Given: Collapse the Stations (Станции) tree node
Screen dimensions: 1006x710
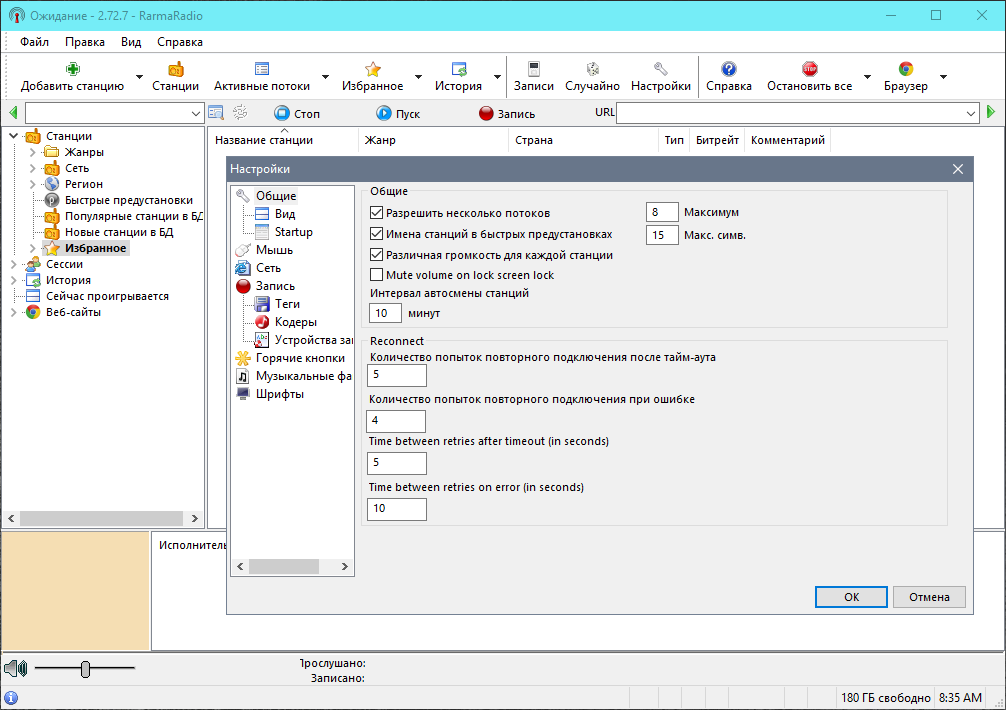Looking at the screenshot, I should [x=13, y=136].
